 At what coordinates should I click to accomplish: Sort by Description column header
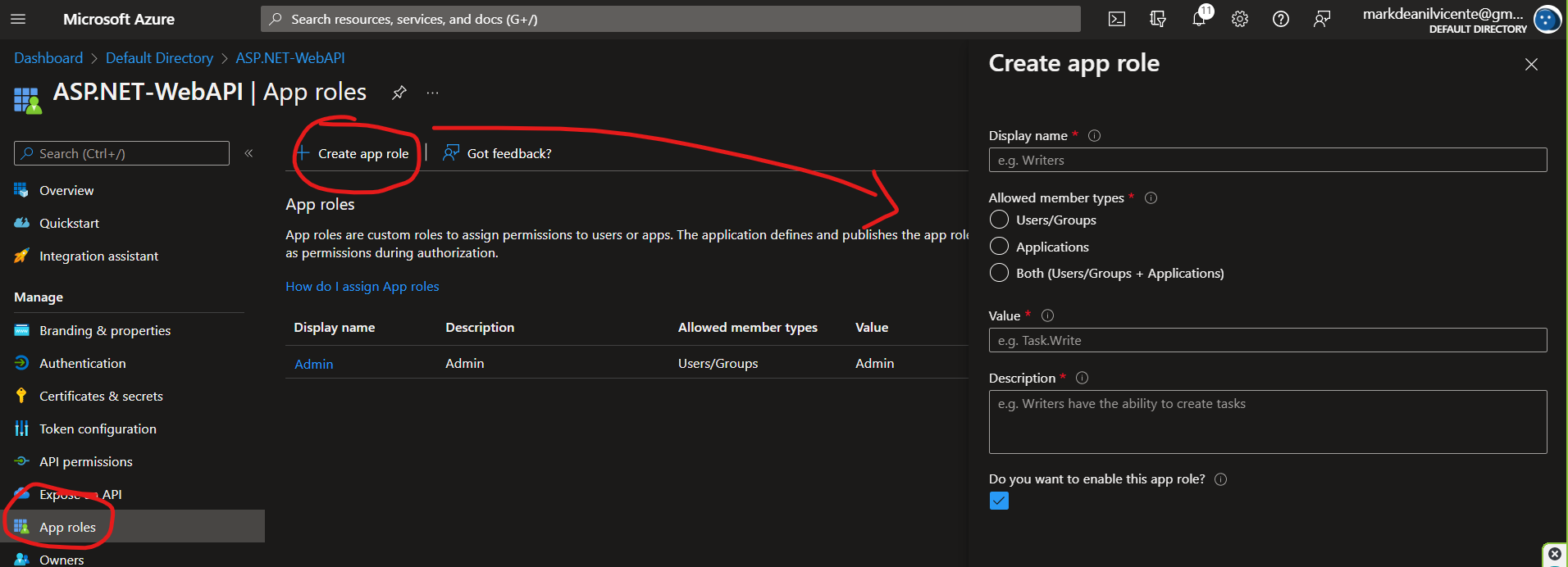(480, 327)
